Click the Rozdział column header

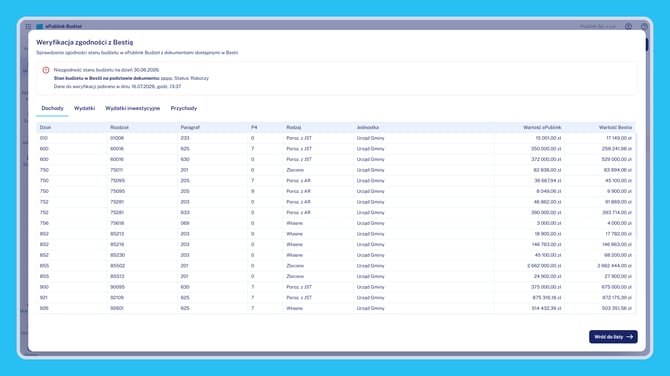coord(119,127)
